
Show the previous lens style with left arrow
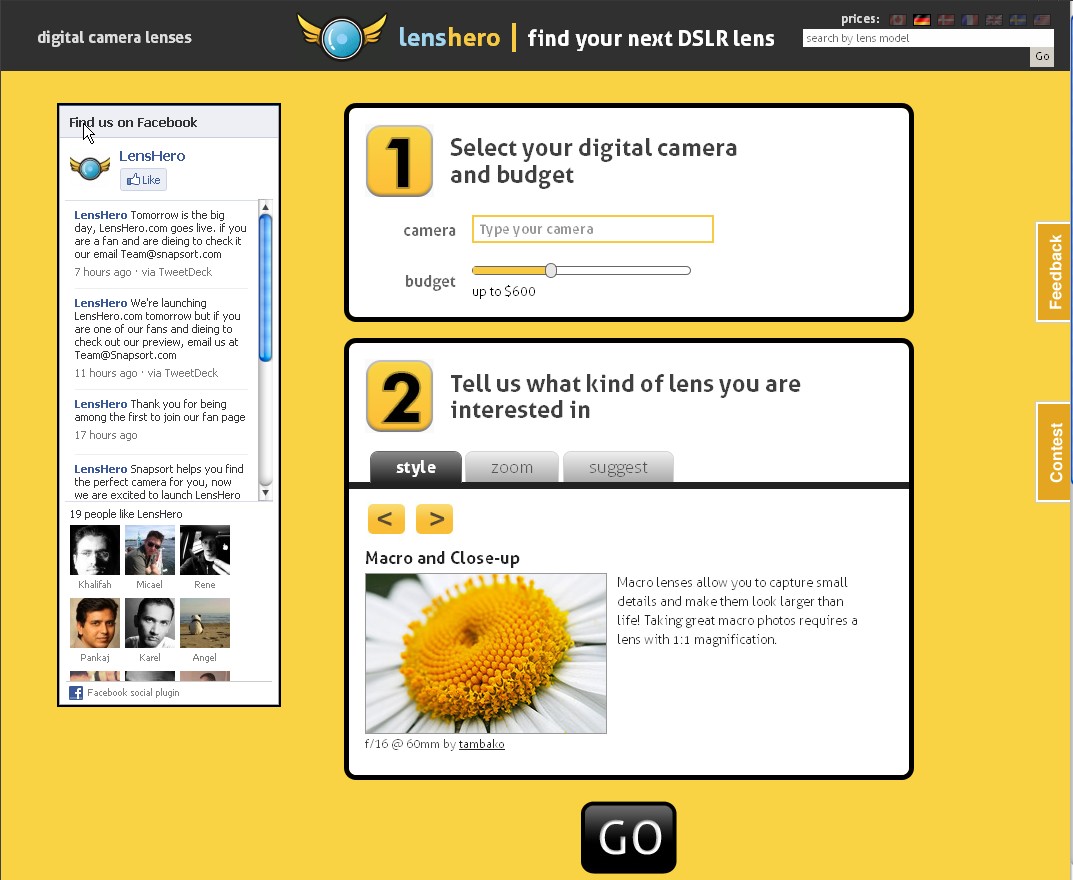point(386,519)
